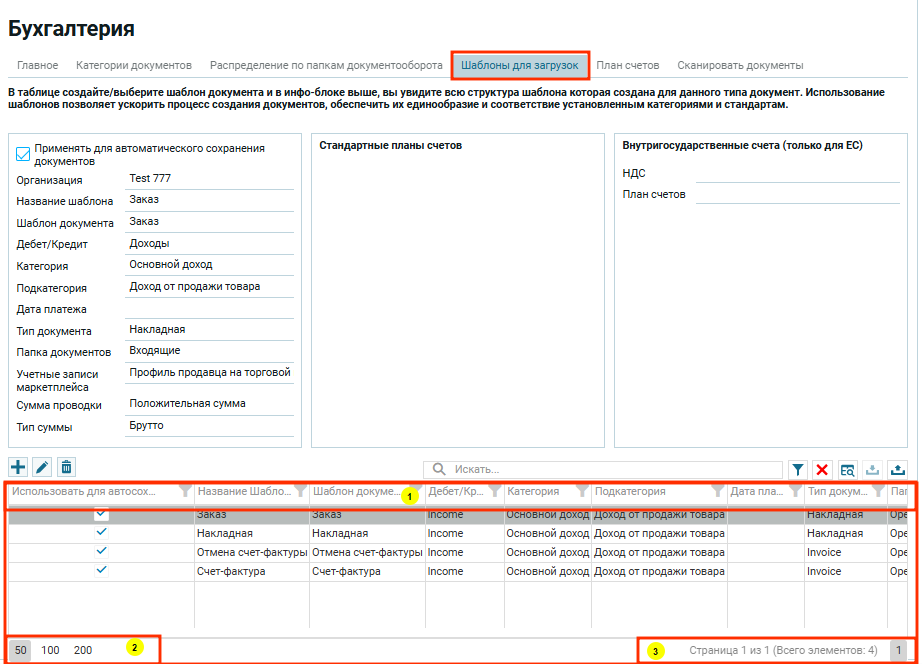Screen dimensions: 922x664
Task: Click the active upload icon at toolbar end
Action: (897, 470)
